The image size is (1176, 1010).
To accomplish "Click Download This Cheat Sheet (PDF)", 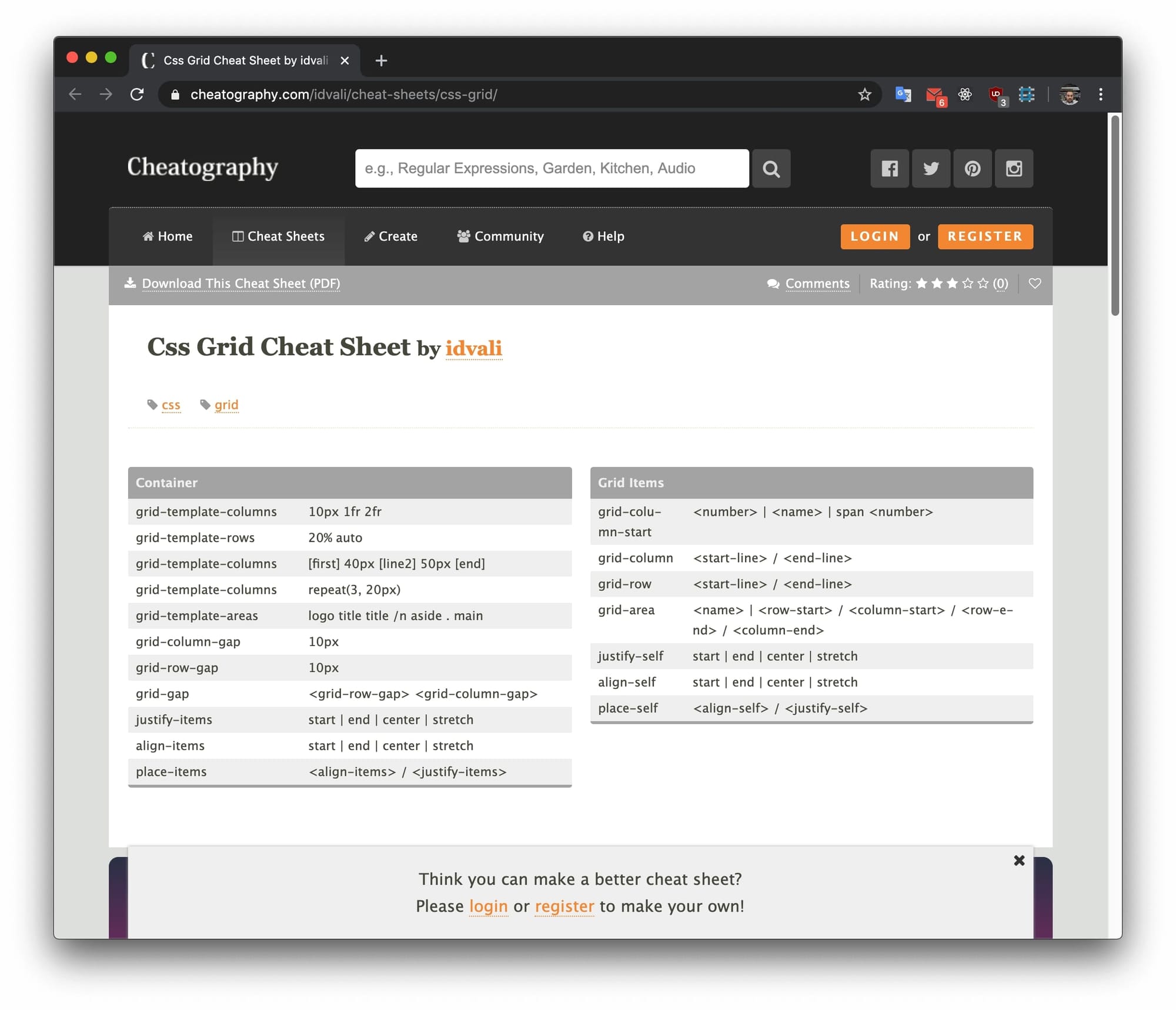I will [240, 283].
